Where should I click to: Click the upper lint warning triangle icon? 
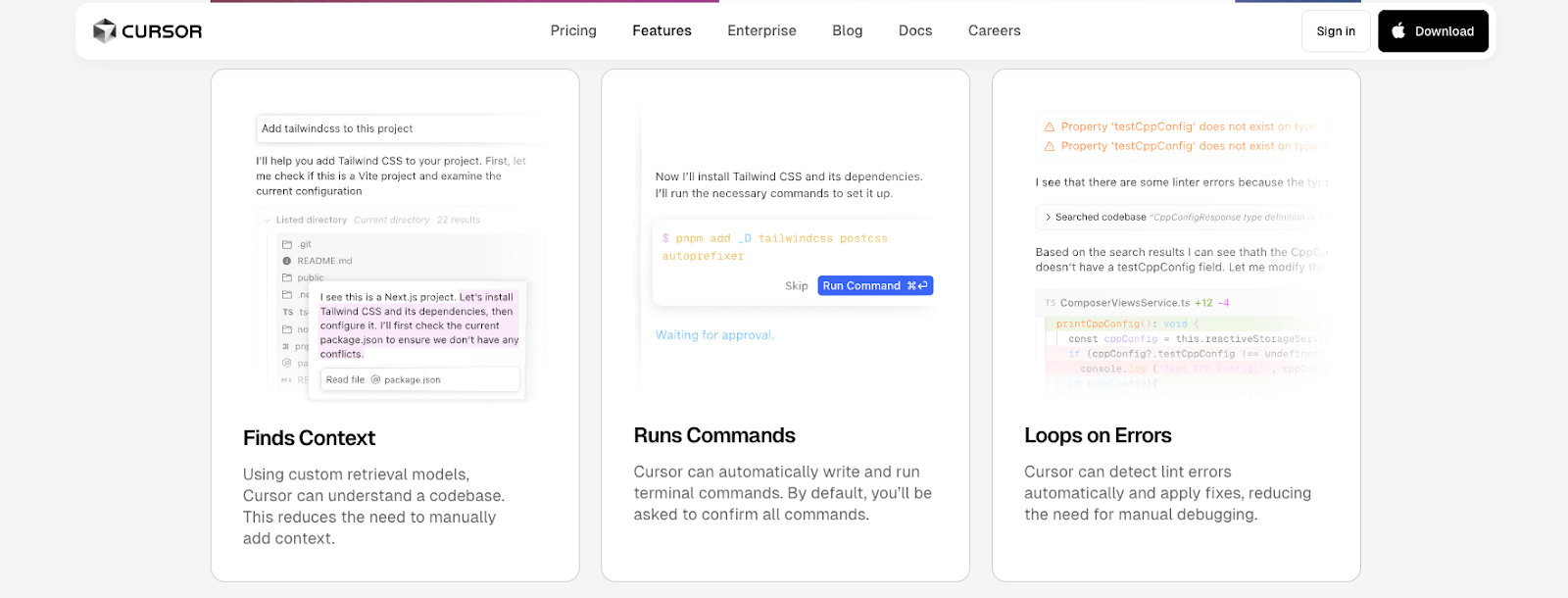1050,127
